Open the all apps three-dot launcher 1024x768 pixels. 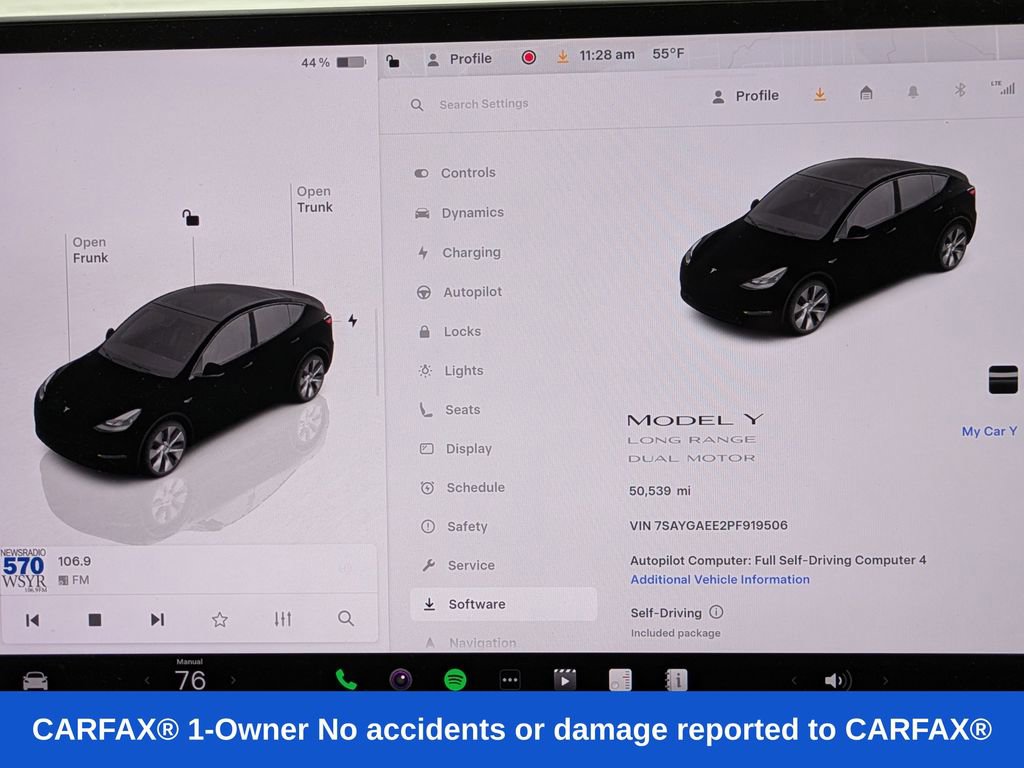(x=510, y=680)
